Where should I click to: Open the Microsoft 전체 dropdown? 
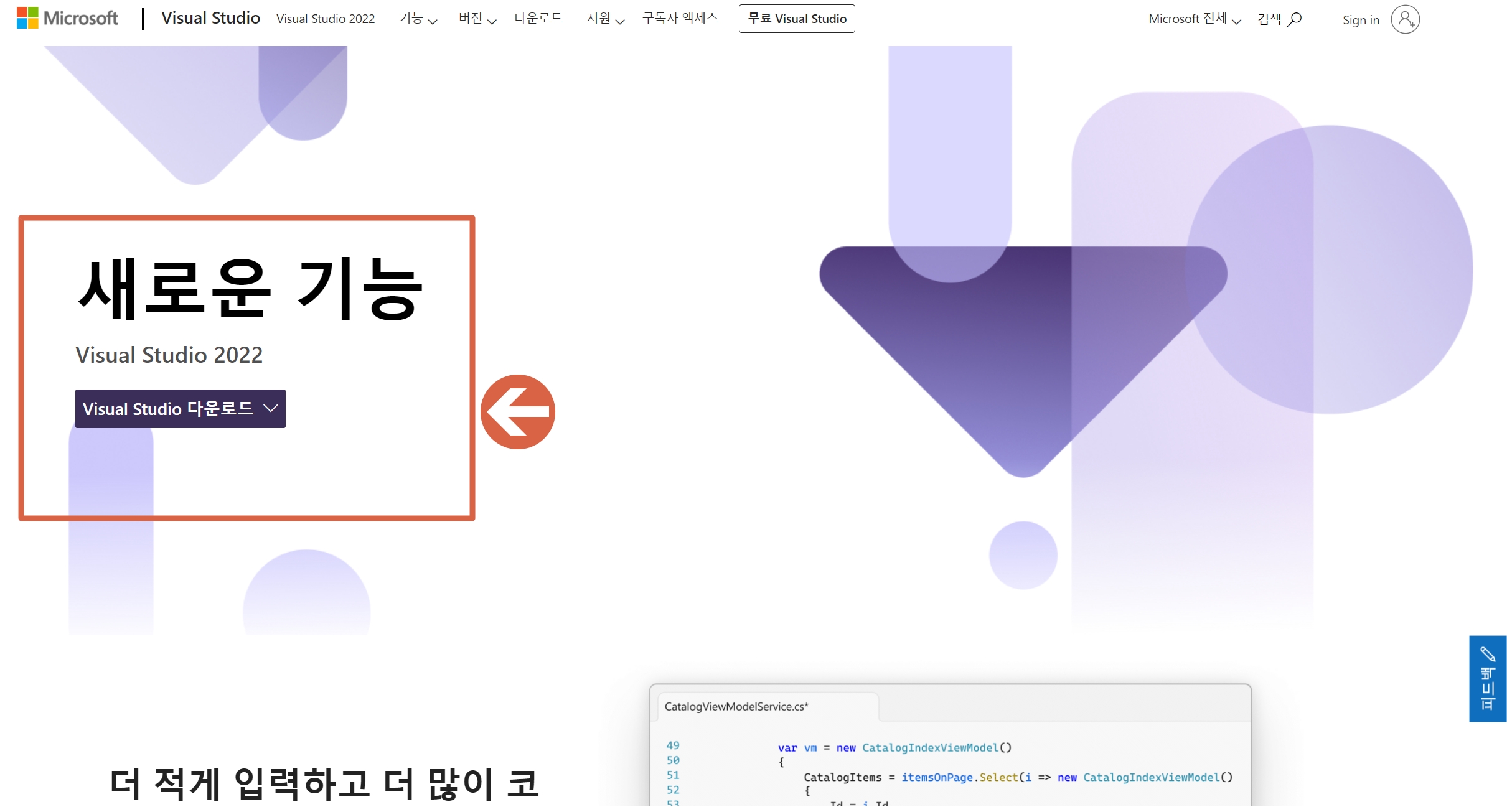pos(1194,19)
